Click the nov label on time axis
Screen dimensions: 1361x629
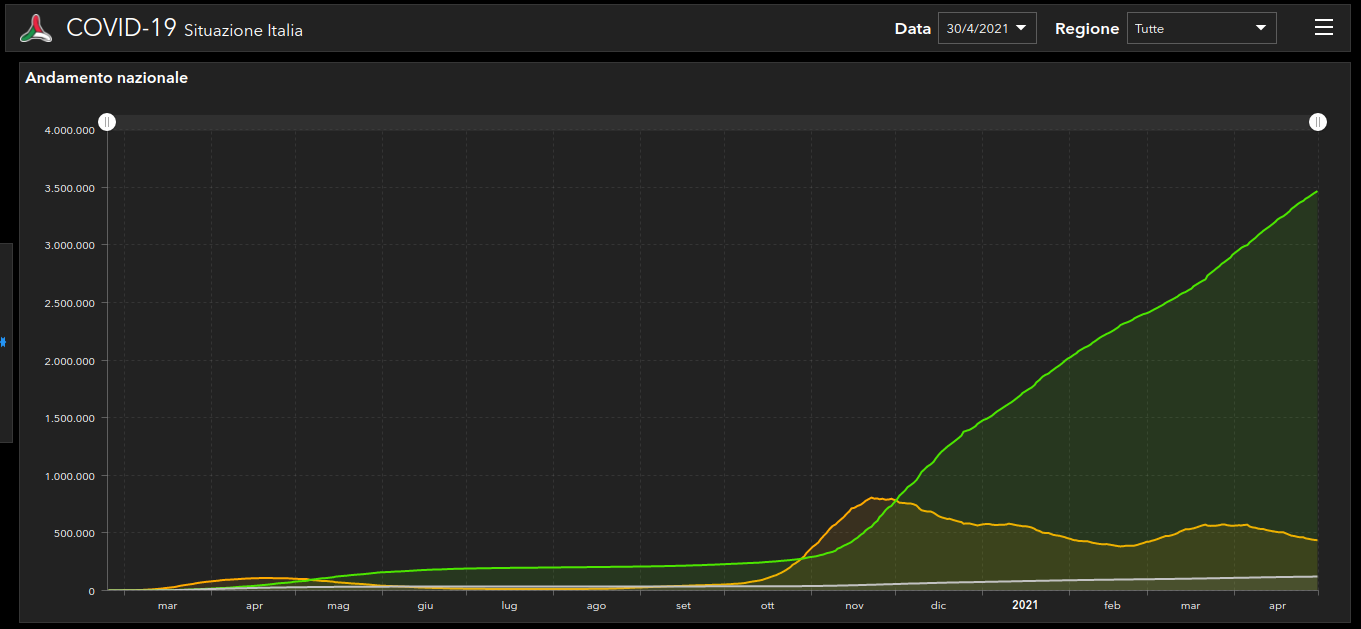854,606
